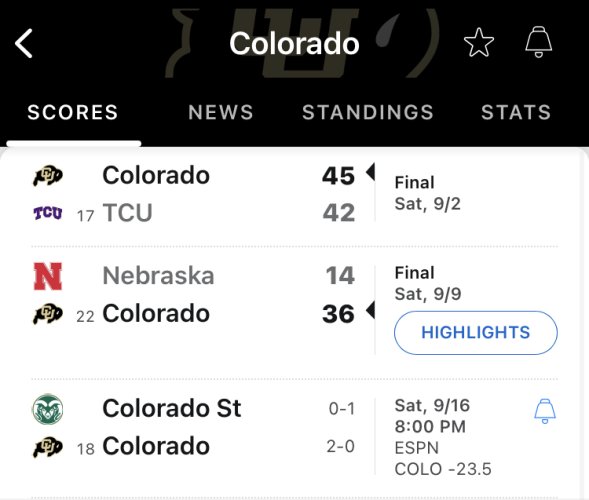Select the Stats tab
Screen dimensions: 589x500
pyautogui.click(x=516, y=112)
